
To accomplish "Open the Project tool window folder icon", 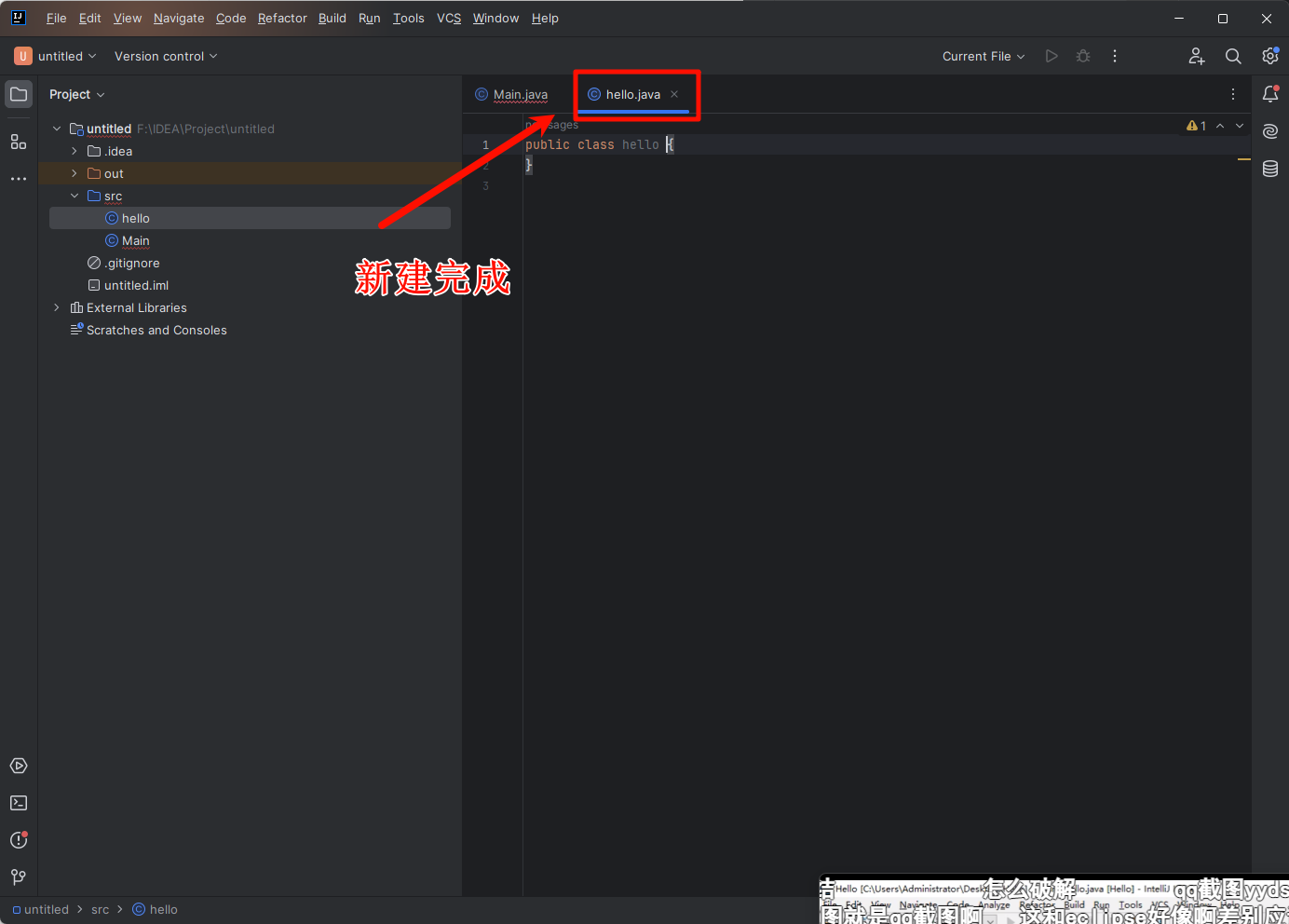I will coord(19,94).
